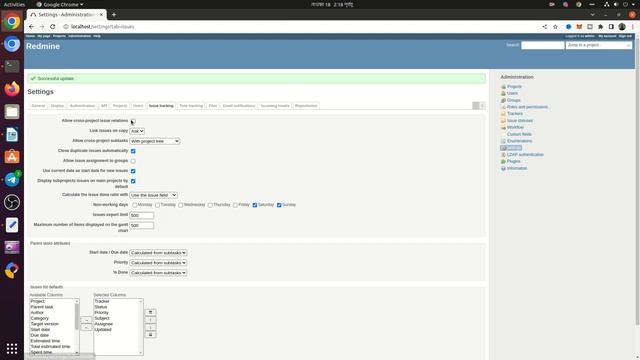Check Wednesday as non-working day

(181, 205)
